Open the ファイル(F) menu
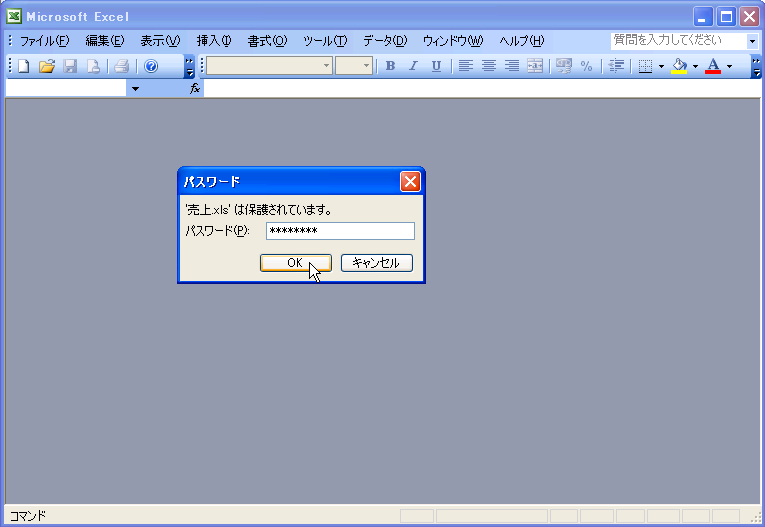765x527 pixels. [x=44, y=41]
